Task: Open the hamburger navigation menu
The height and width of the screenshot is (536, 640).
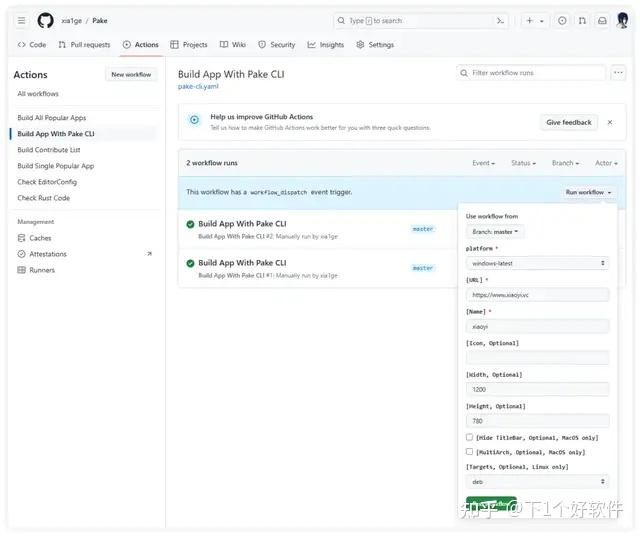Action: point(22,20)
